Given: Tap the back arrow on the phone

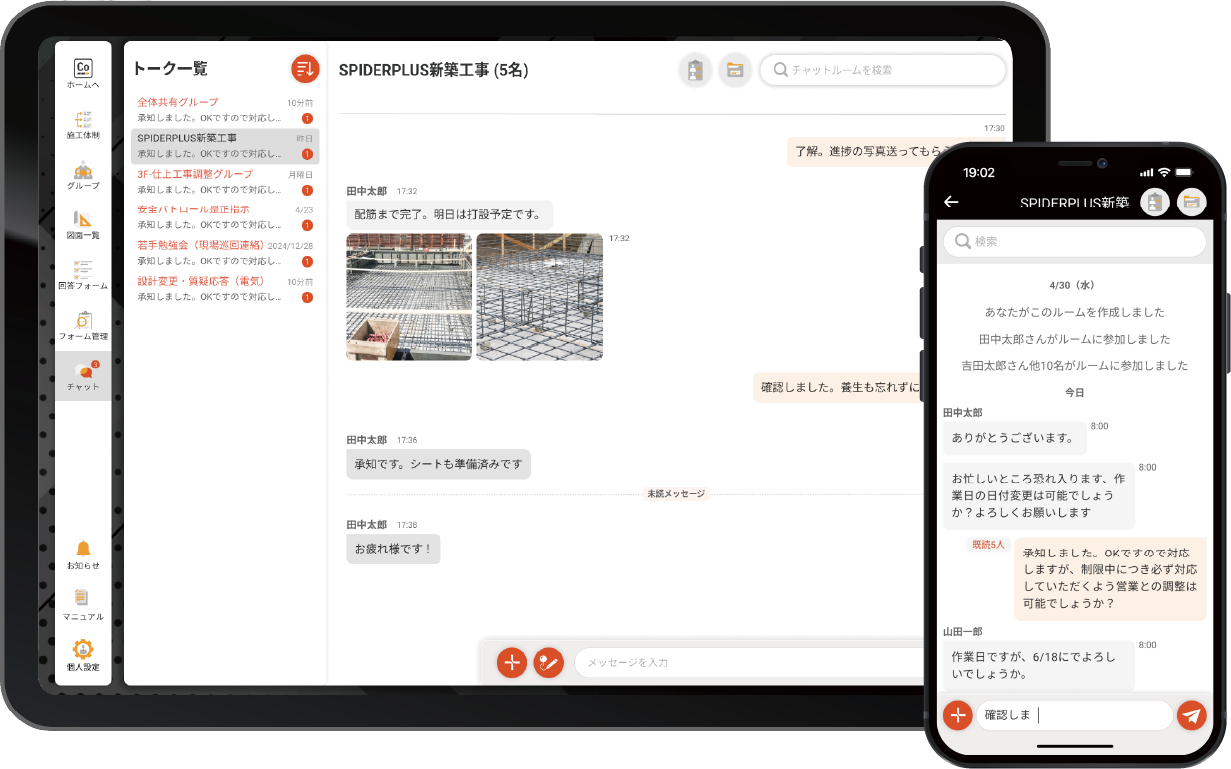Looking at the screenshot, I should [x=951, y=202].
